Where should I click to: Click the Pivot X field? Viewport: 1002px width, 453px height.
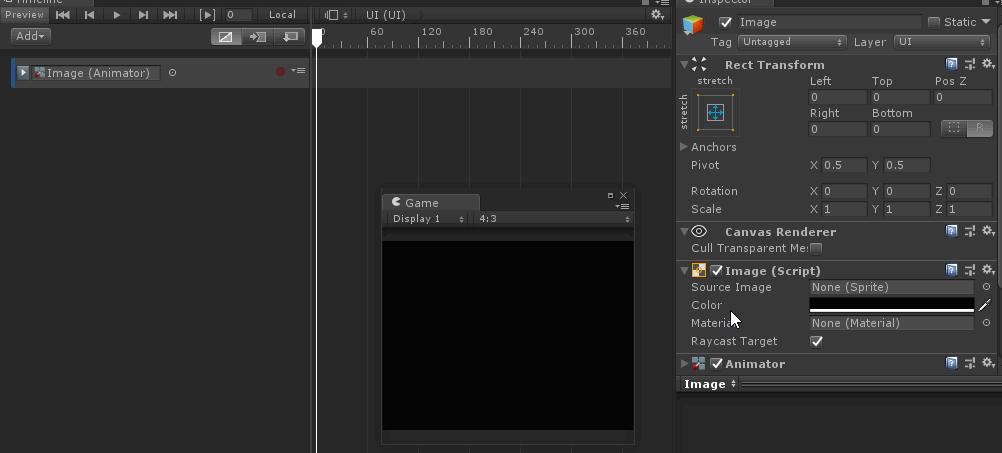(x=844, y=165)
